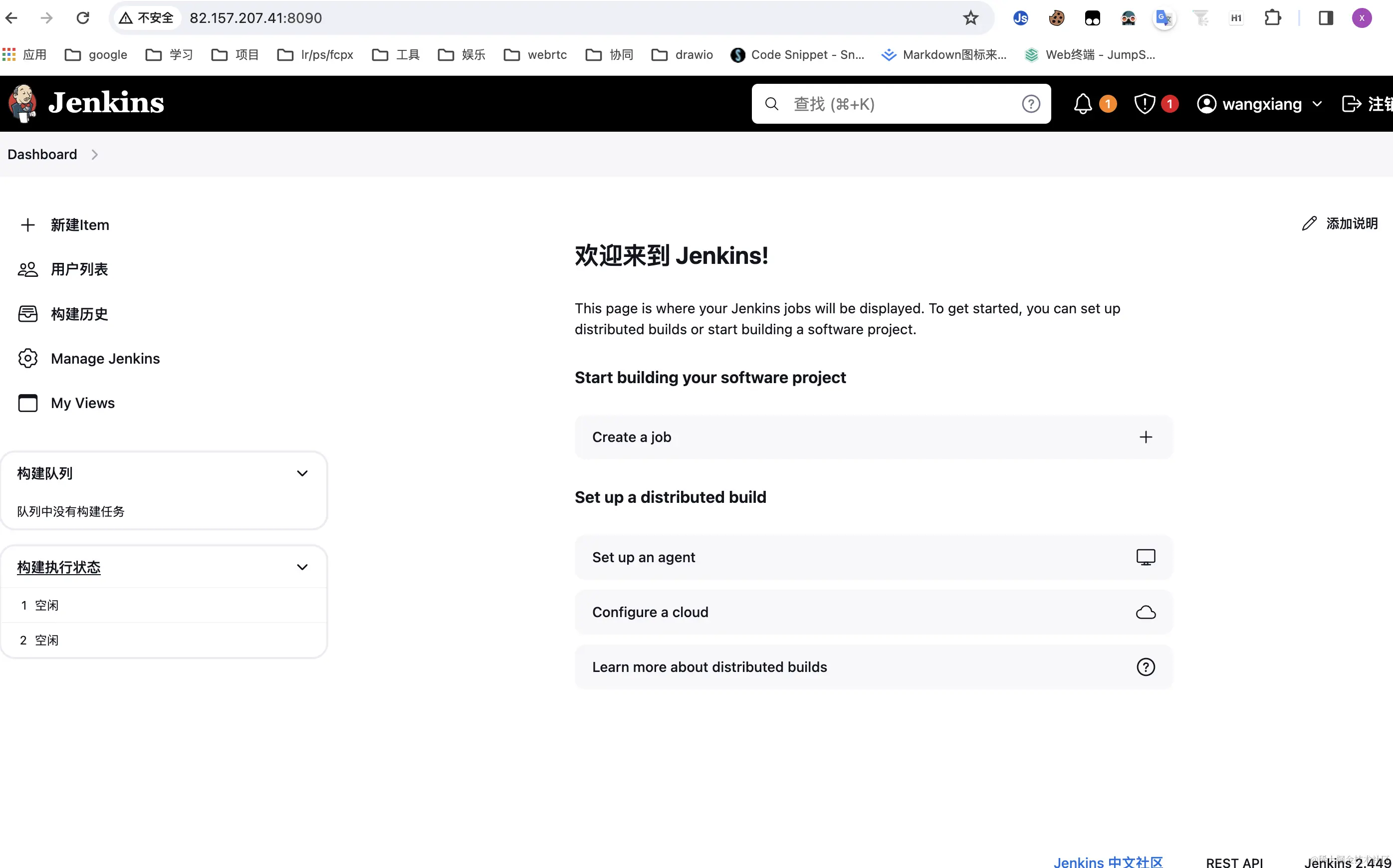Open the 构建执行状态 link
The height and width of the screenshot is (868, 1393).
[58, 567]
